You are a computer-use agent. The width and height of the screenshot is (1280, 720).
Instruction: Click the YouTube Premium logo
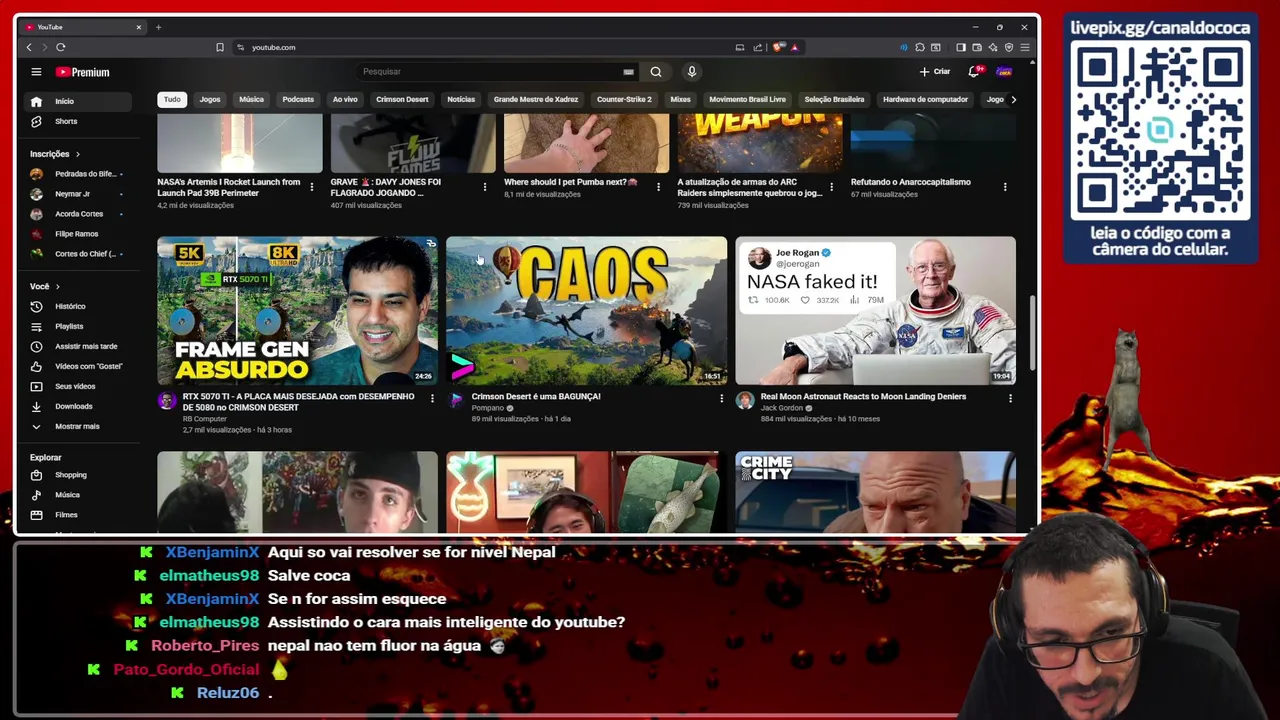[82, 72]
